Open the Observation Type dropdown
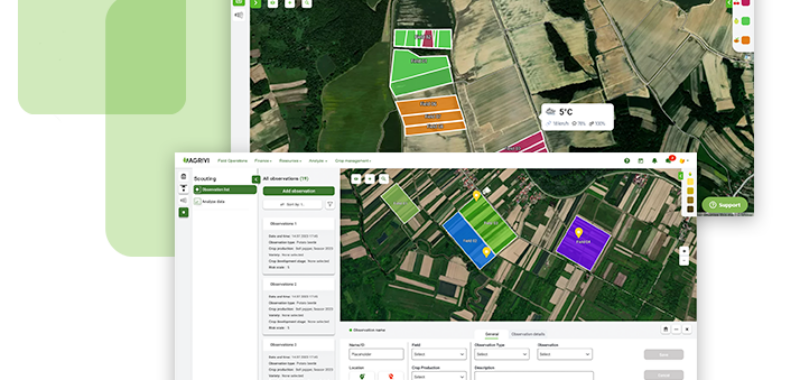The height and width of the screenshot is (380, 800). click(502, 354)
